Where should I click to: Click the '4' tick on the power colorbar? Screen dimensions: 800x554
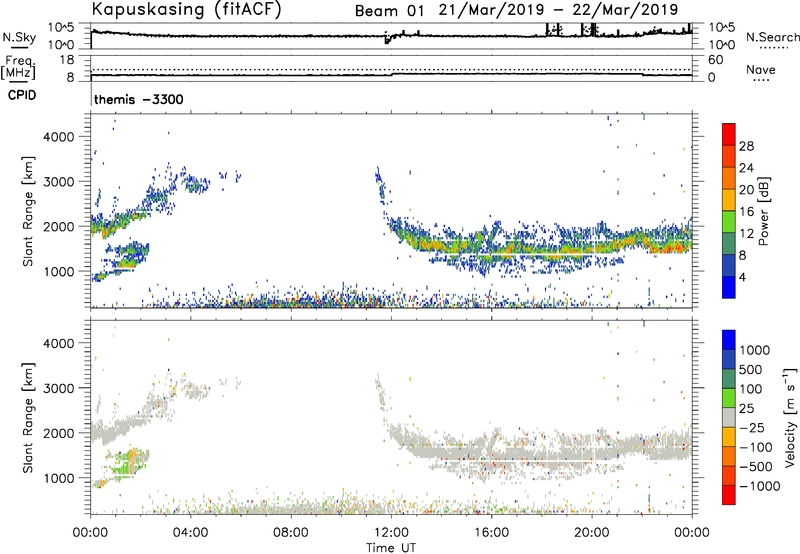tap(742, 277)
